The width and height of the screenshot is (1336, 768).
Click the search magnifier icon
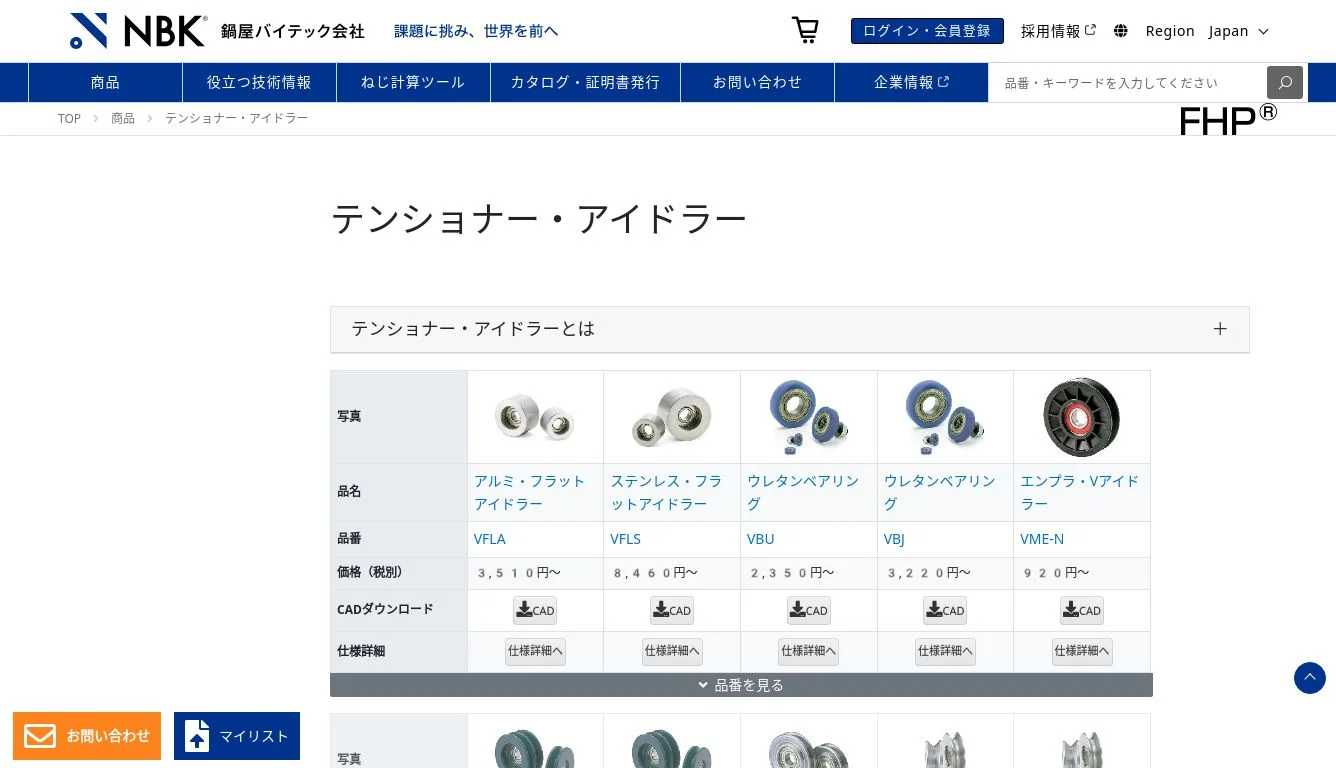pyautogui.click(x=1284, y=82)
